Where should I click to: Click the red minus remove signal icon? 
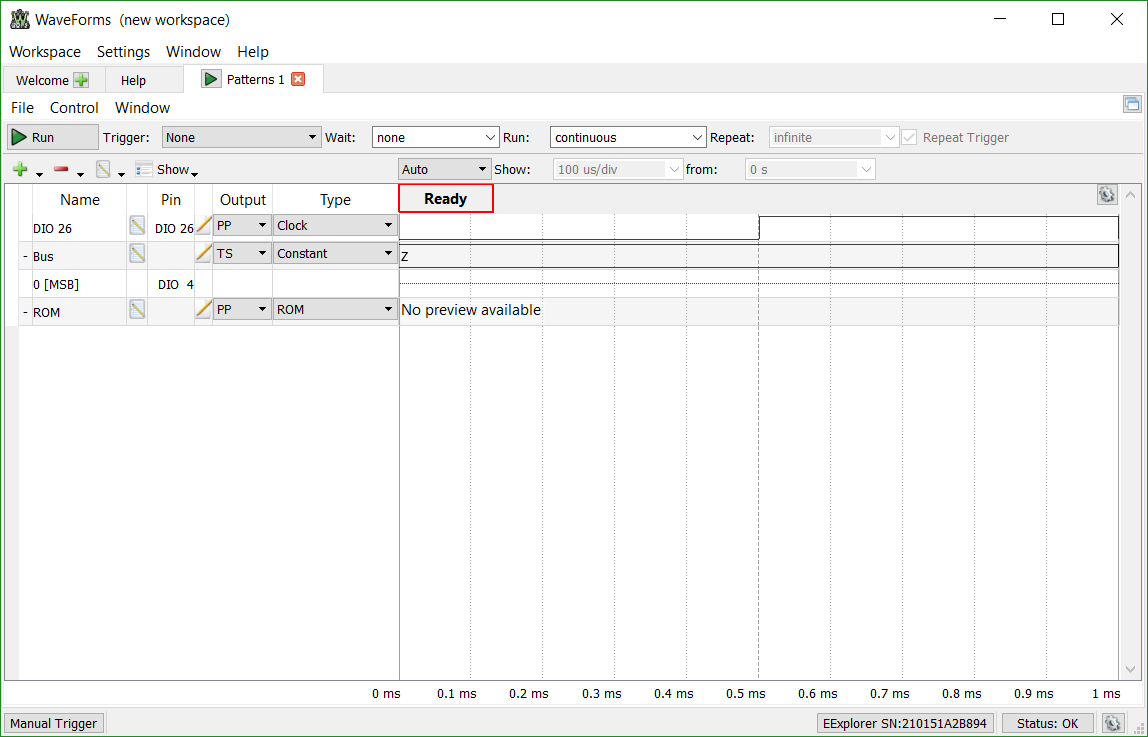(x=62, y=170)
